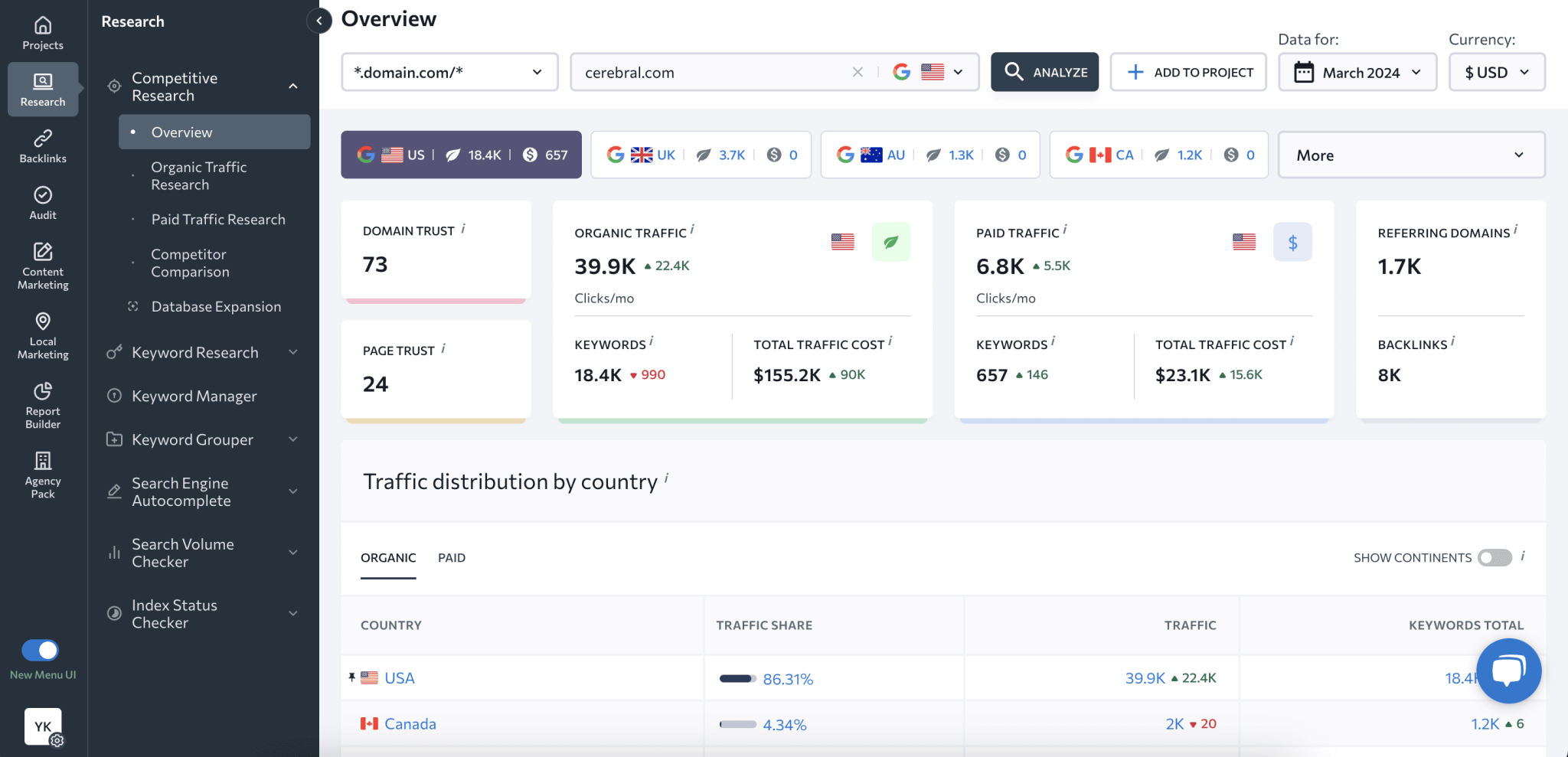Collapse the Research sidebar panel
Viewport: 1568px width, 757px height.
[319, 21]
